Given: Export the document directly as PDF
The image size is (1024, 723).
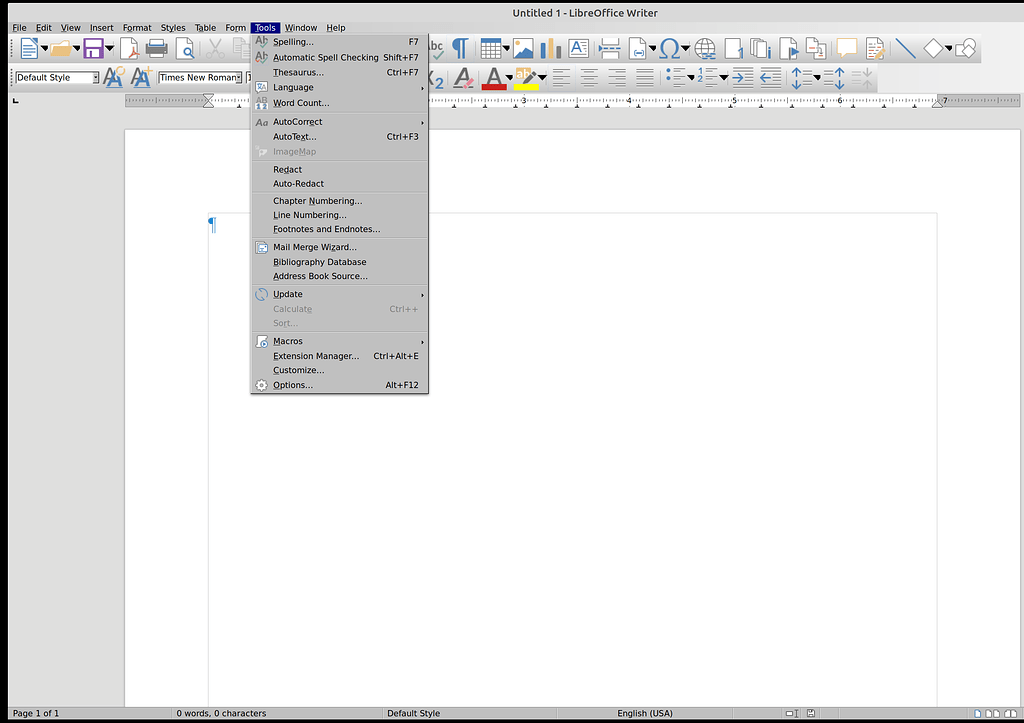Looking at the screenshot, I should 128,47.
